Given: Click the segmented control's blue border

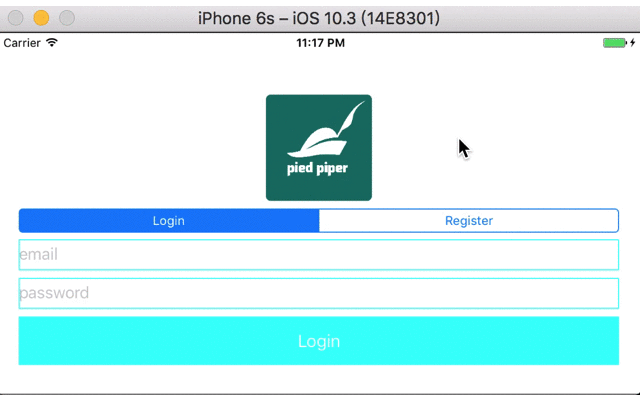Looking at the screenshot, I should click(618, 221).
